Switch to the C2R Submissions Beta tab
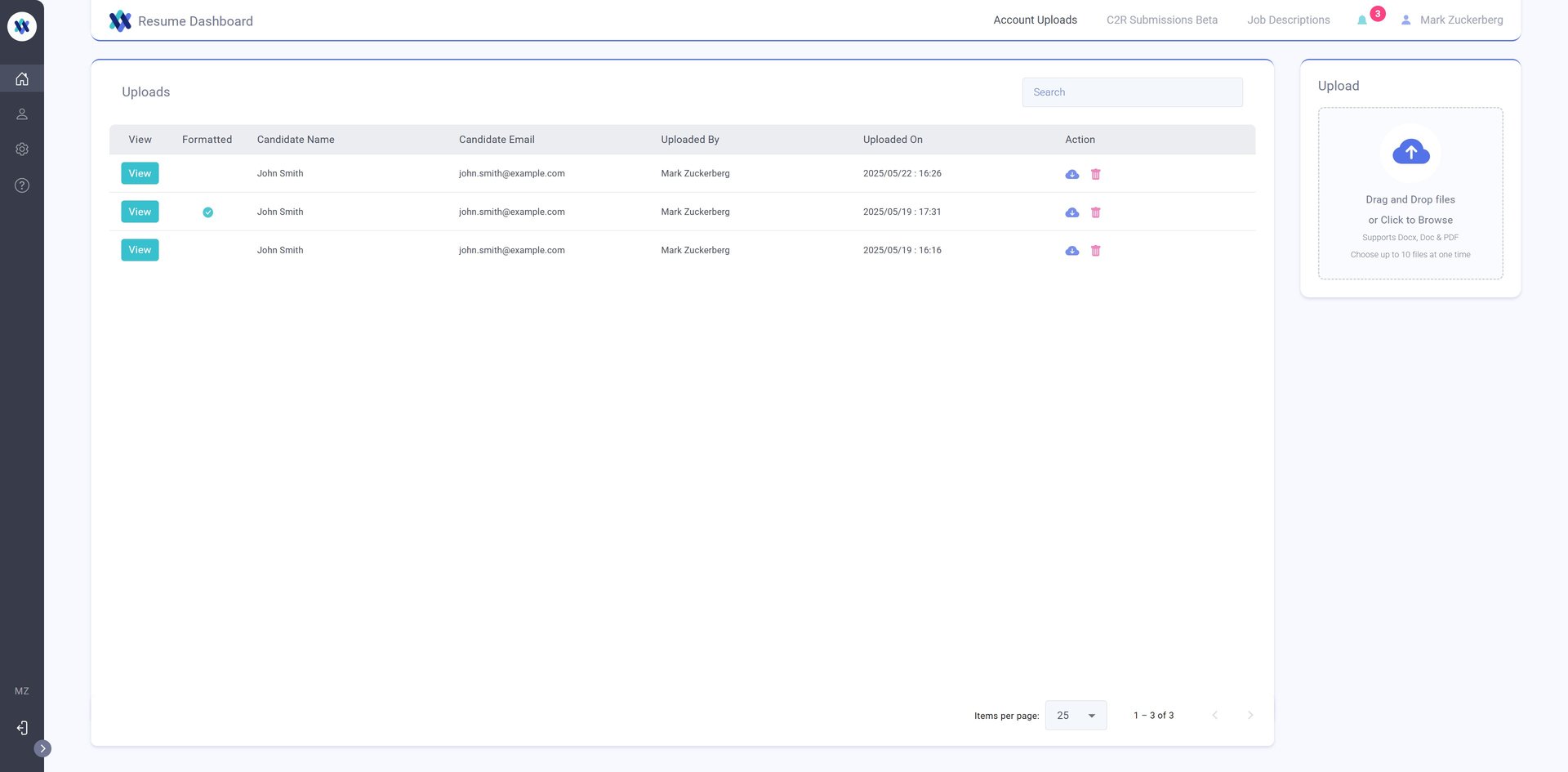 click(x=1161, y=20)
